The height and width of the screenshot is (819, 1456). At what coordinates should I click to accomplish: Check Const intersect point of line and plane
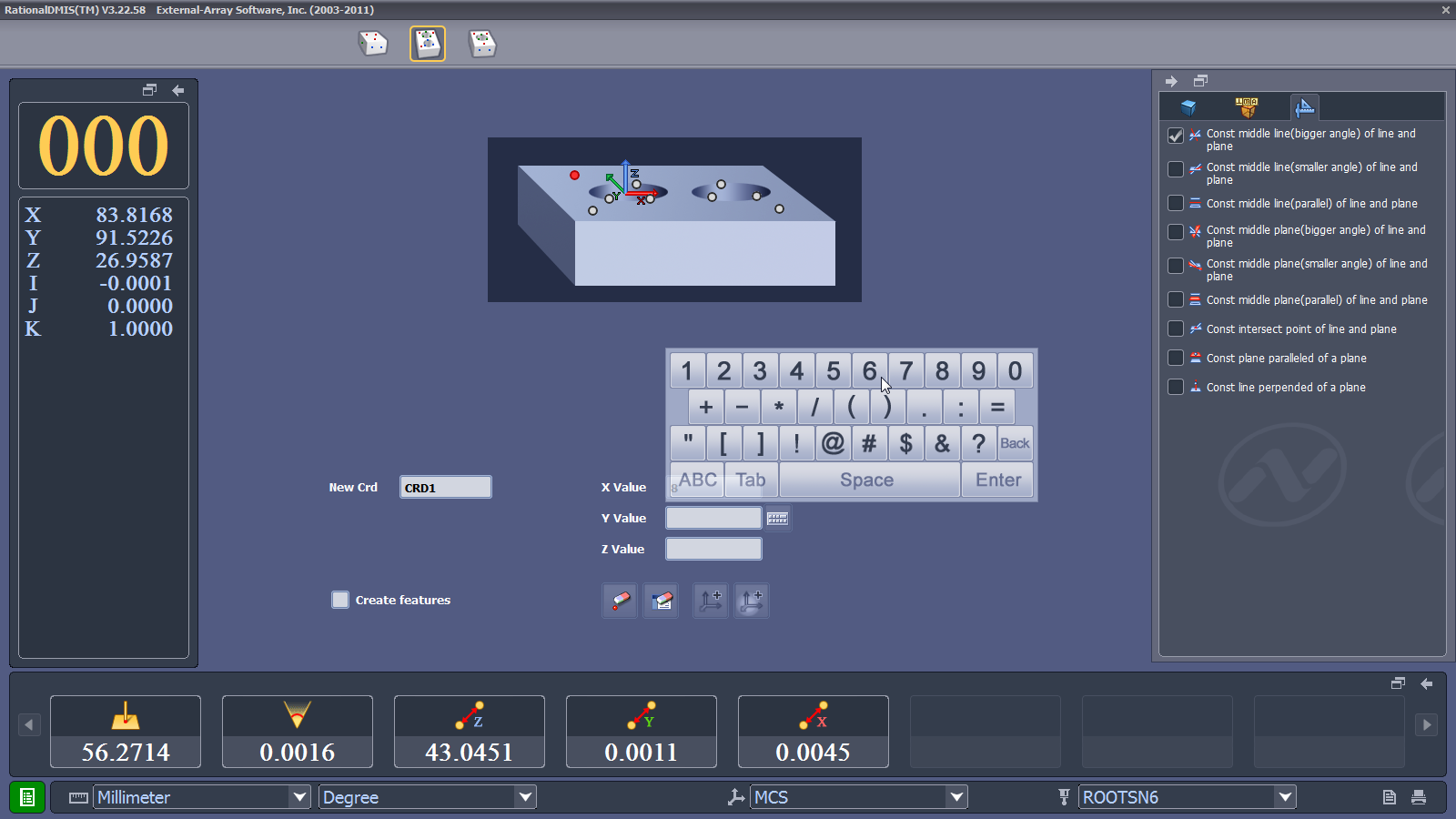pyautogui.click(x=1176, y=329)
